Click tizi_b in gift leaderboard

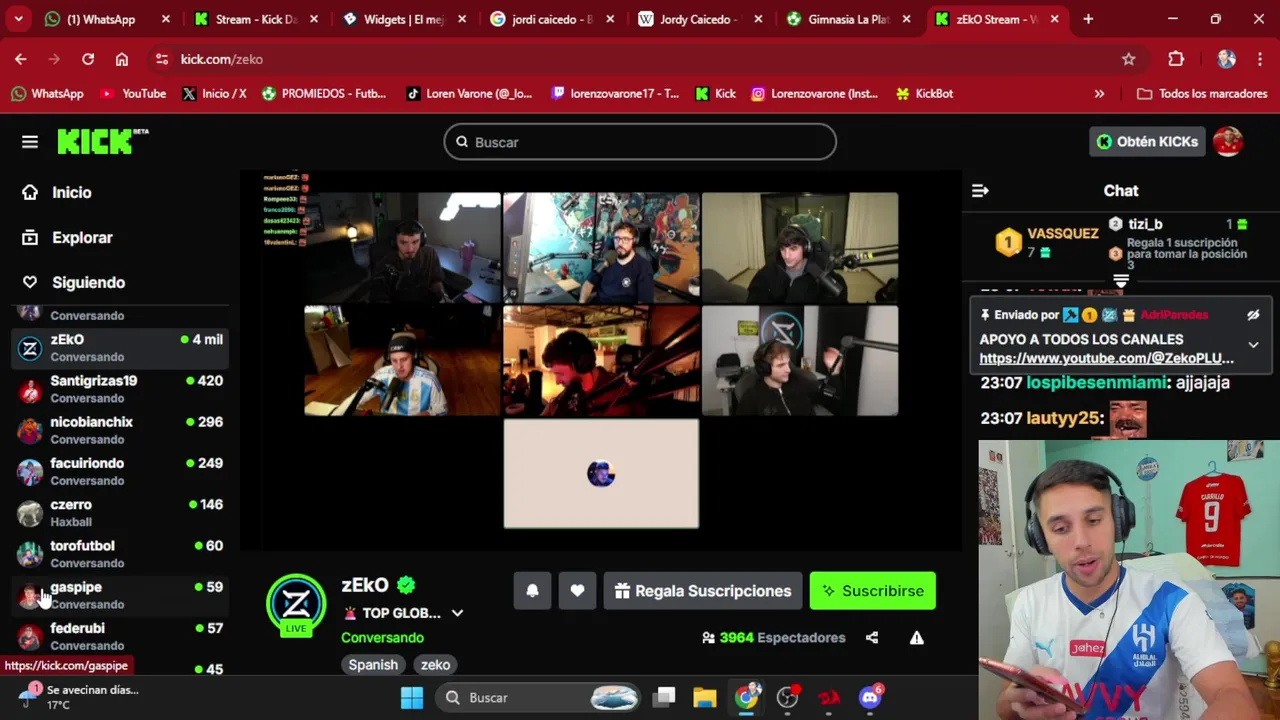coord(1145,224)
